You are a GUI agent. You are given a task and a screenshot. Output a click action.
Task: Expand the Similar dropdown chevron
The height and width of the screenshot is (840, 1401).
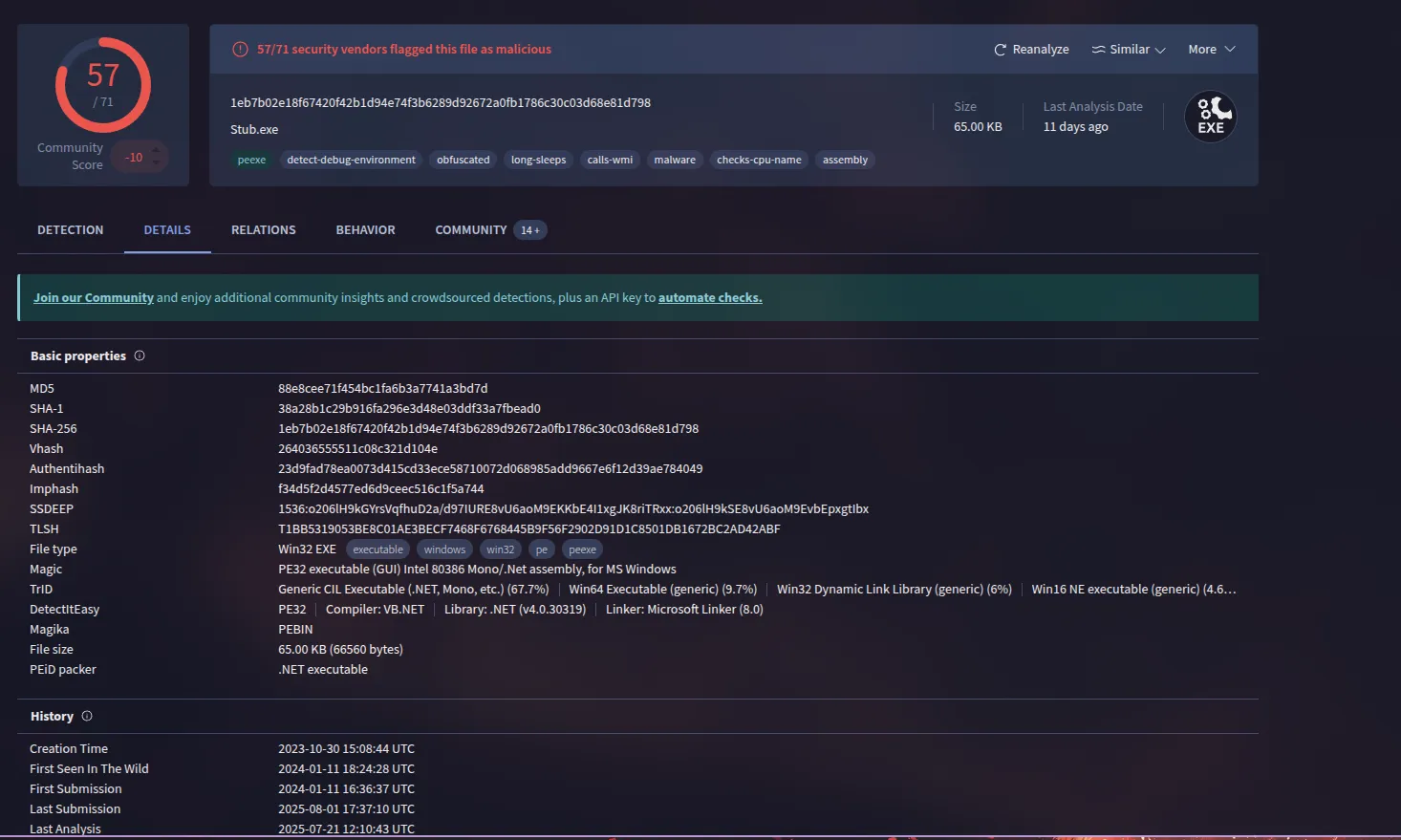1160,50
